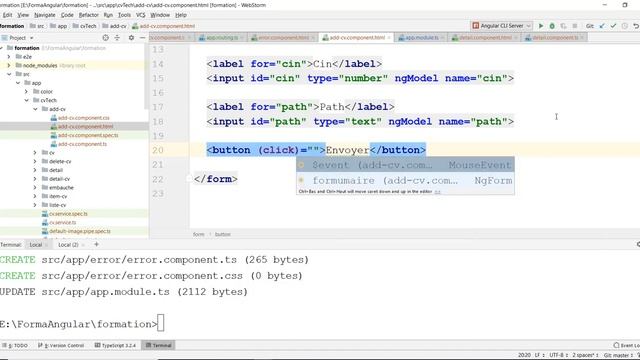Close the add-cv.component.html editor tab

[389, 38]
